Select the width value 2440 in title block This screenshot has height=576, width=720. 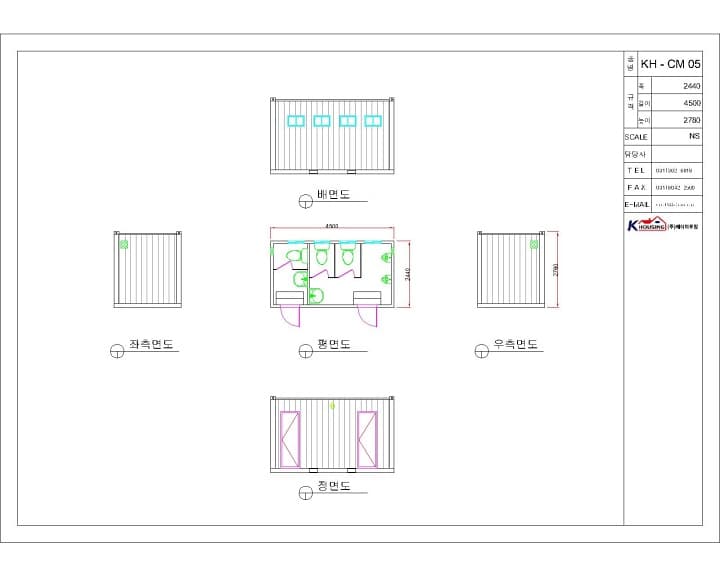[x=692, y=86]
